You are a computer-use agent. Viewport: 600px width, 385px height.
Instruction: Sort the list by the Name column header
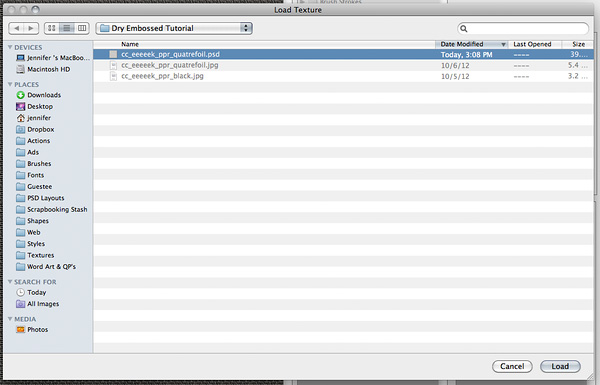click(264, 44)
